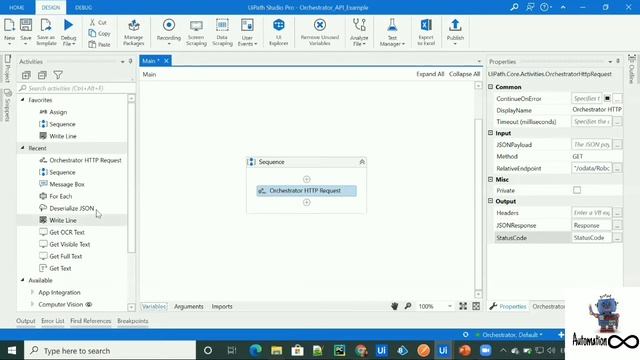640x360 pixels.
Task: Open the Arguments panel tab
Action: (189, 306)
